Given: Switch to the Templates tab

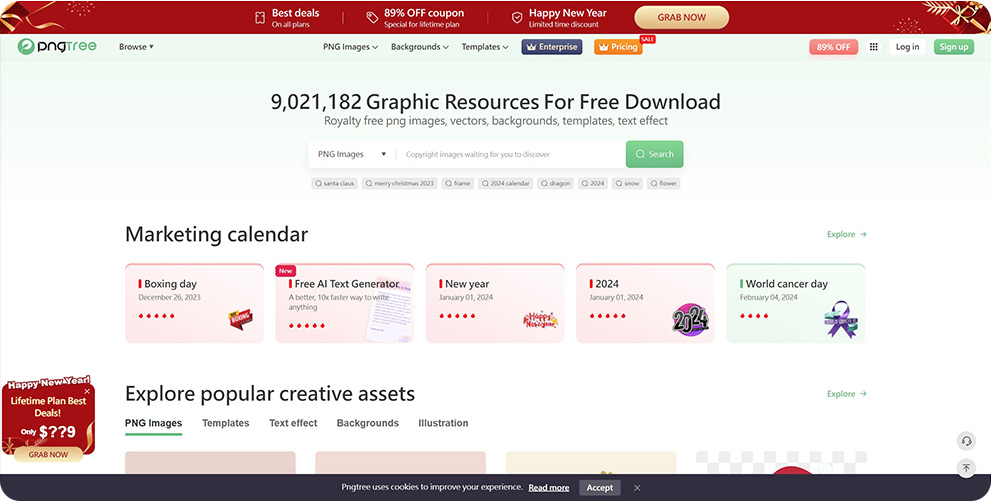Looking at the screenshot, I should pos(226,423).
